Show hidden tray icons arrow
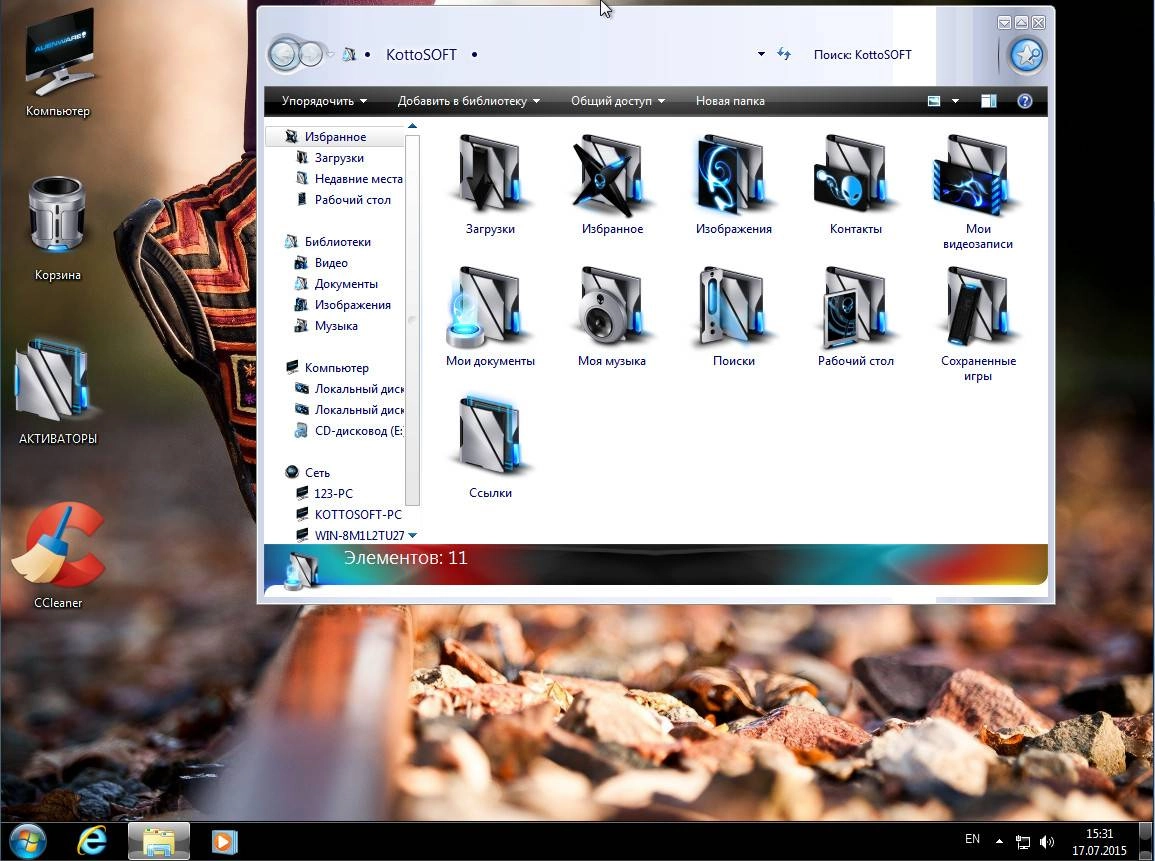Screen dimensions: 1155x861 click(x=999, y=841)
